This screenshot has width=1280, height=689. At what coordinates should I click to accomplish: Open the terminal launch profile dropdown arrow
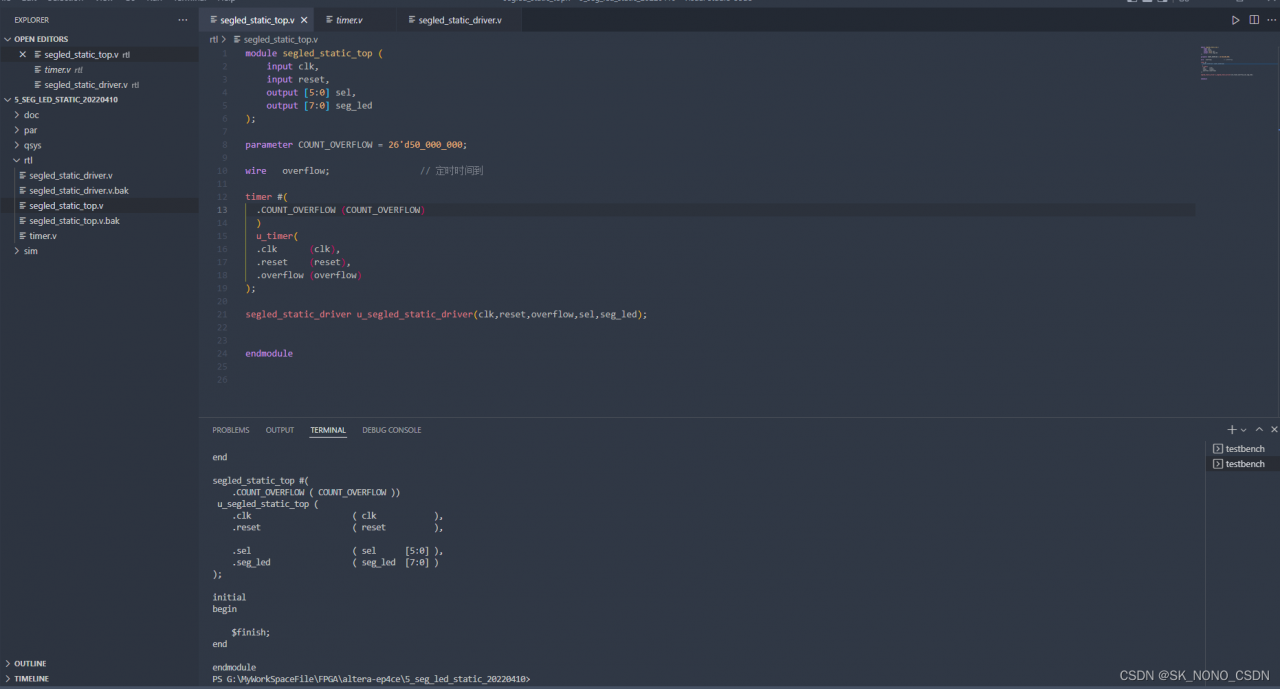(x=1244, y=430)
